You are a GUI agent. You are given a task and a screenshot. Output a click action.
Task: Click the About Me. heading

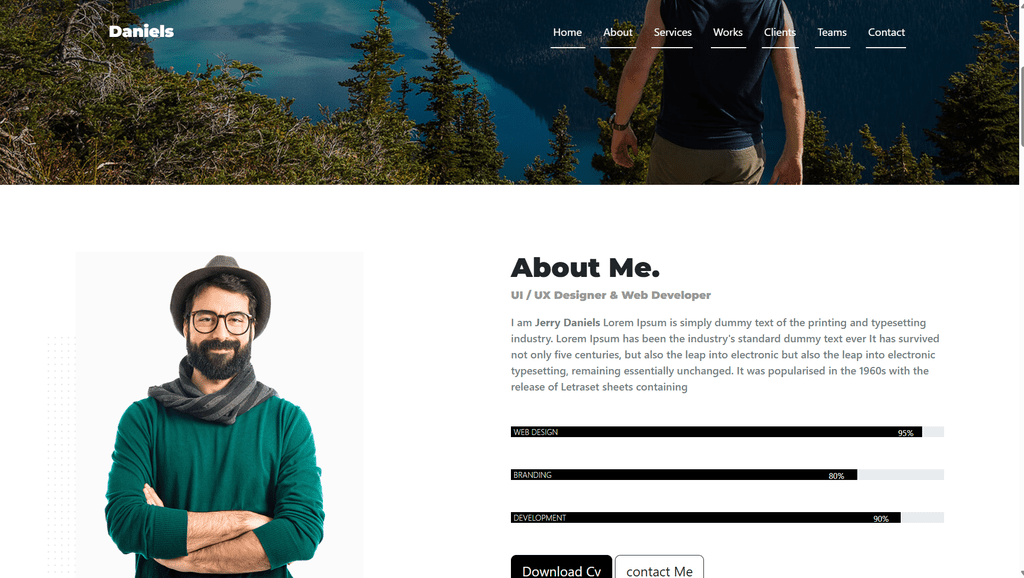585,268
